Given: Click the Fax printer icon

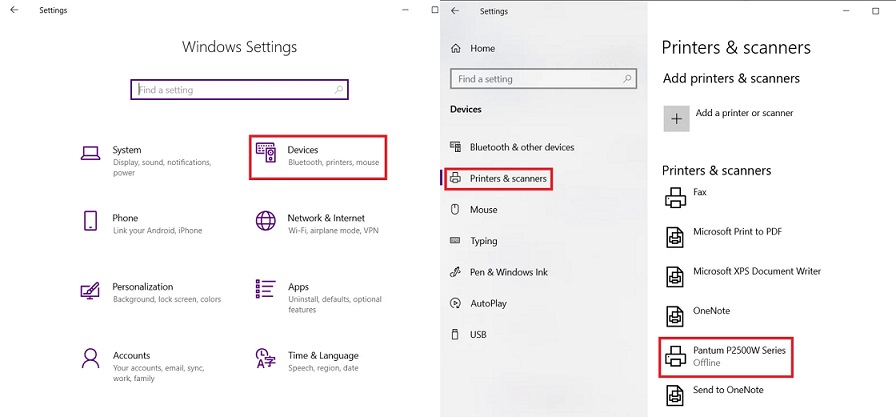Looking at the screenshot, I should pyautogui.click(x=675, y=198).
